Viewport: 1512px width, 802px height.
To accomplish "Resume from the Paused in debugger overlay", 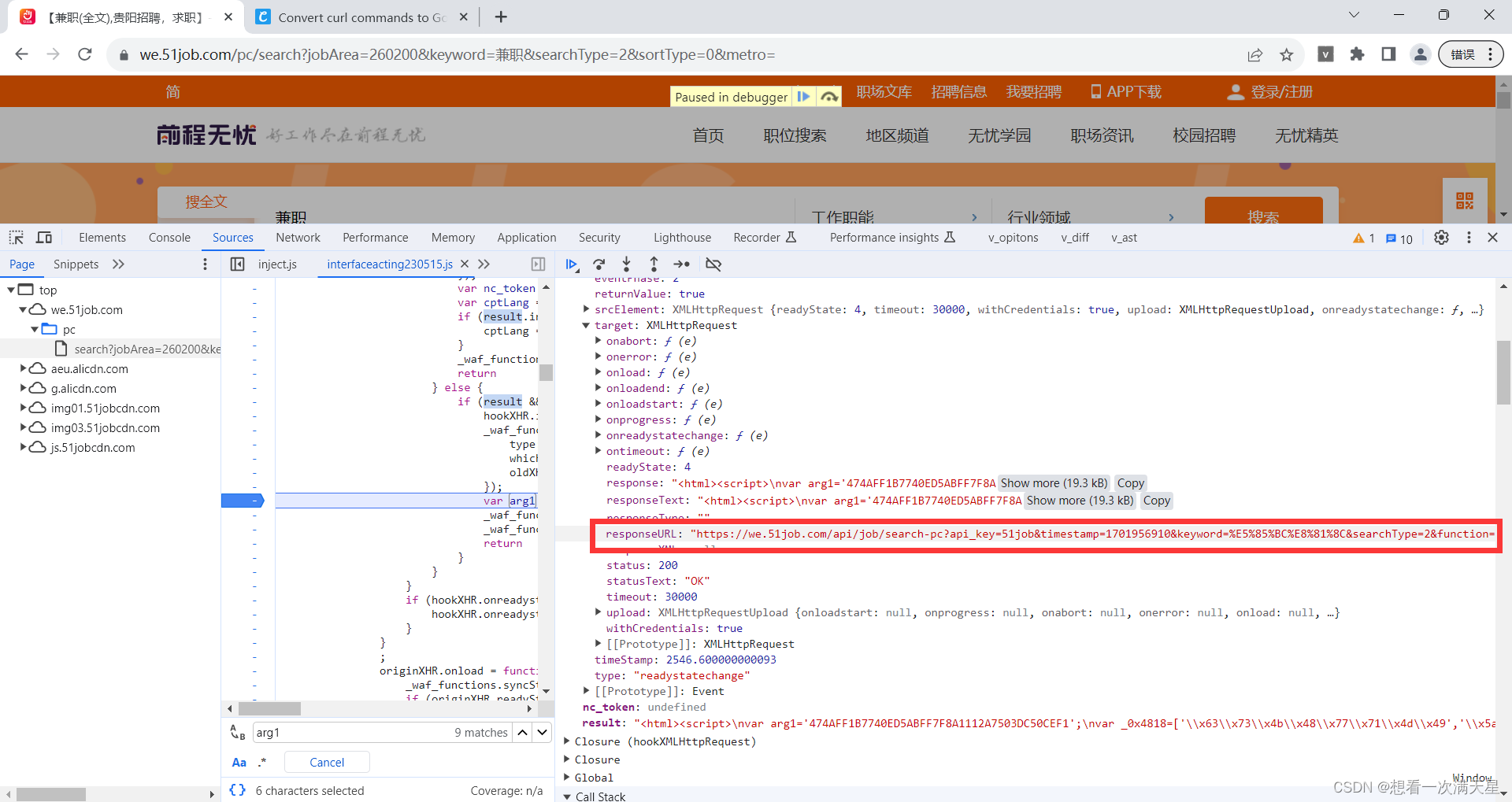I will coord(803,97).
